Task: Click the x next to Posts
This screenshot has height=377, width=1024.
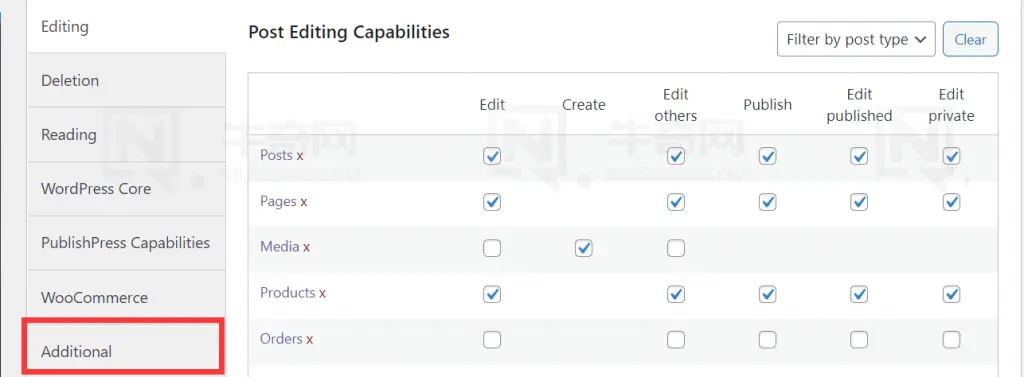Action: click(300, 156)
